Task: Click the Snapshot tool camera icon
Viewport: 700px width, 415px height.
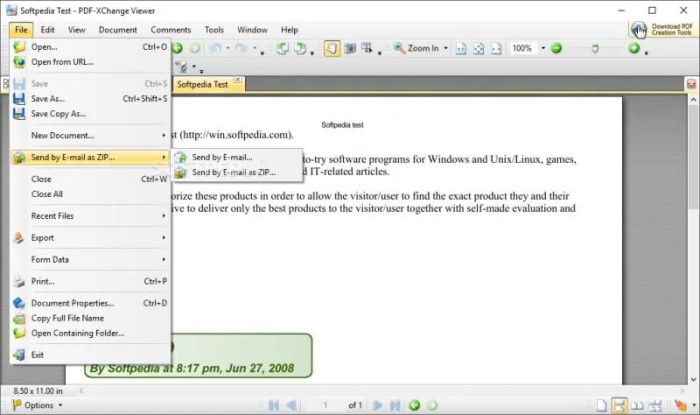Action: click(x=351, y=48)
